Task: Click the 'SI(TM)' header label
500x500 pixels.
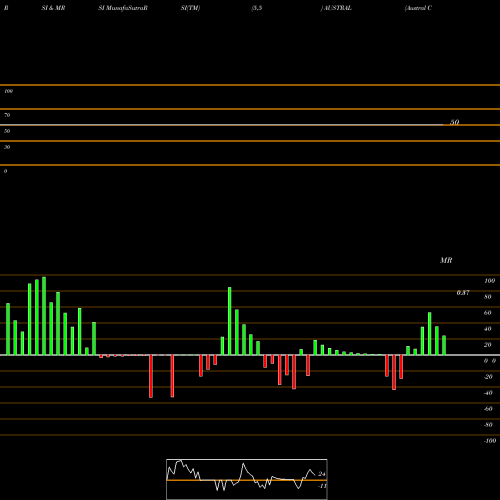Action: click(190, 8)
